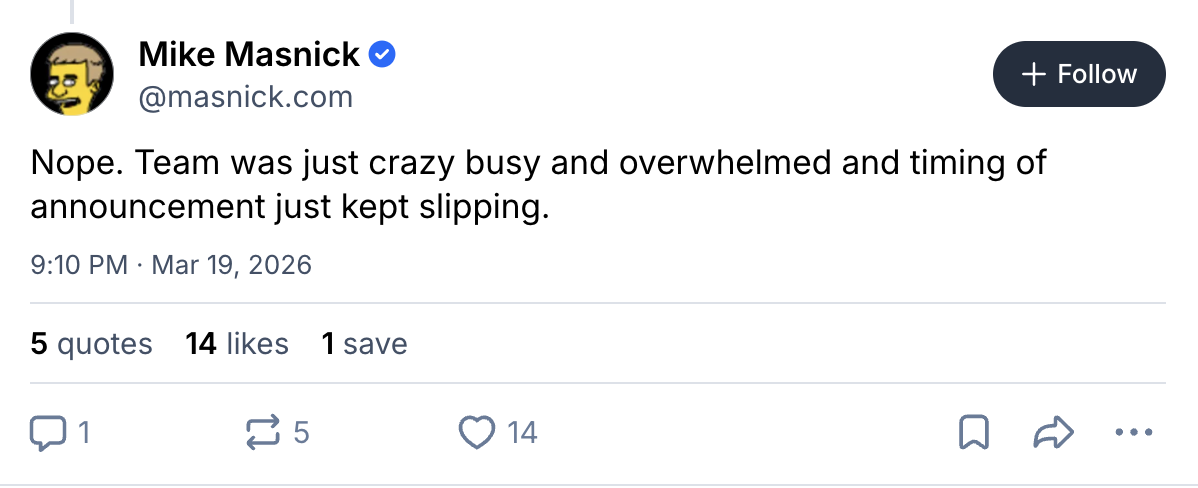Open the share arrow menu

[x=1052, y=432]
